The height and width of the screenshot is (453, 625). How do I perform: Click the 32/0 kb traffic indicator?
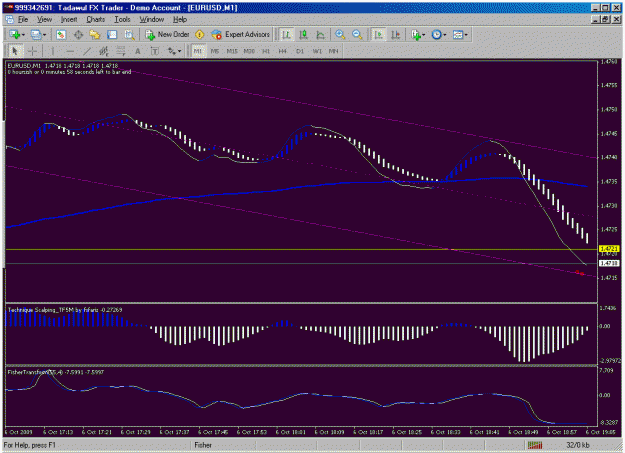[x=578, y=445]
